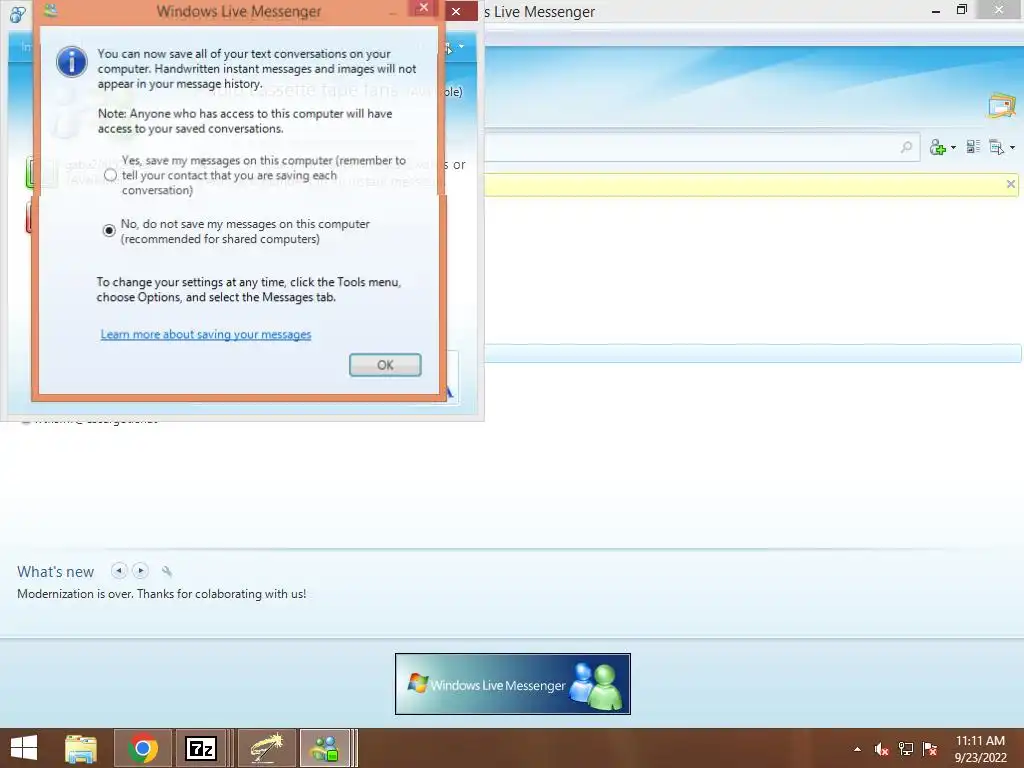The width and height of the screenshot is (1024, 768).
Task: Launch Google Chrome from taskbar
Action: (143, 748)
